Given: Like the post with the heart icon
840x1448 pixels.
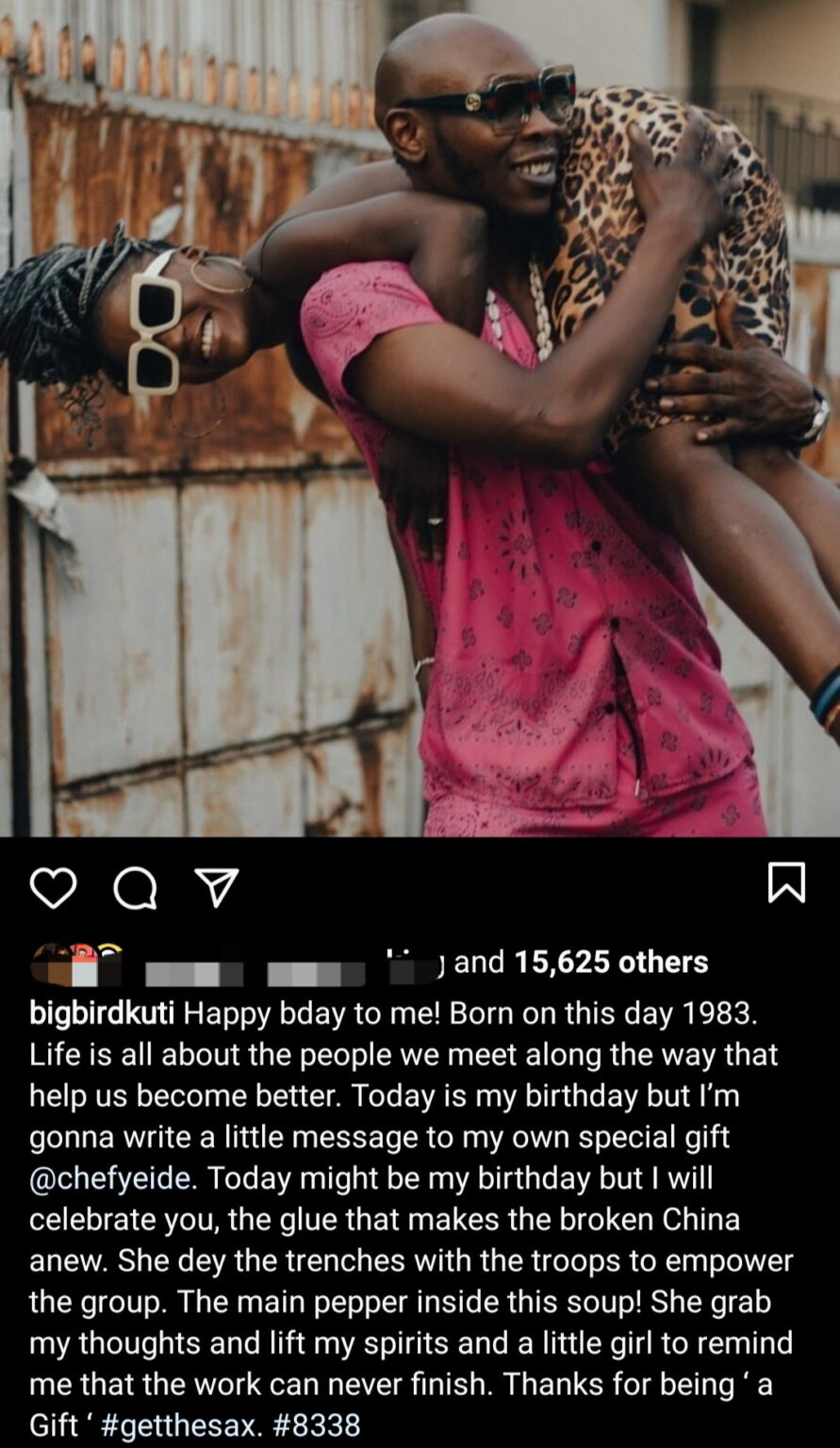Looking at the screenshot, I should 53,887.
